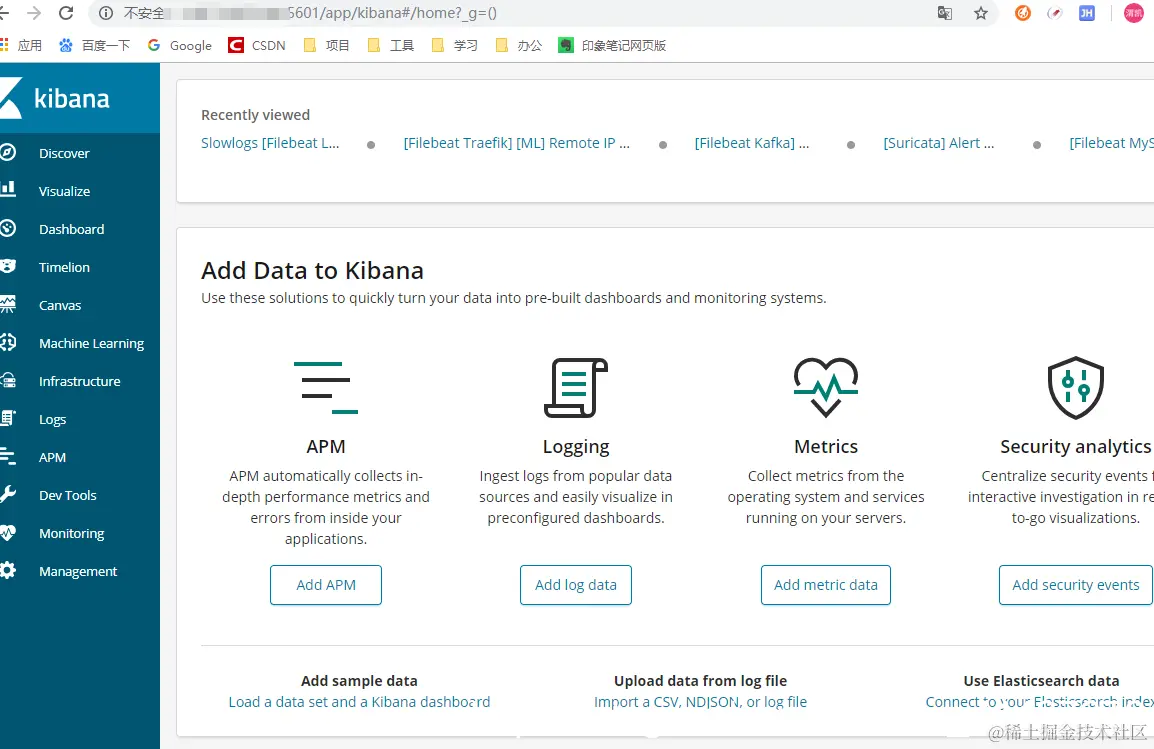The image size is (1154, 749).
Task: Bookmark this page with star icon
Action: [980, 13]
